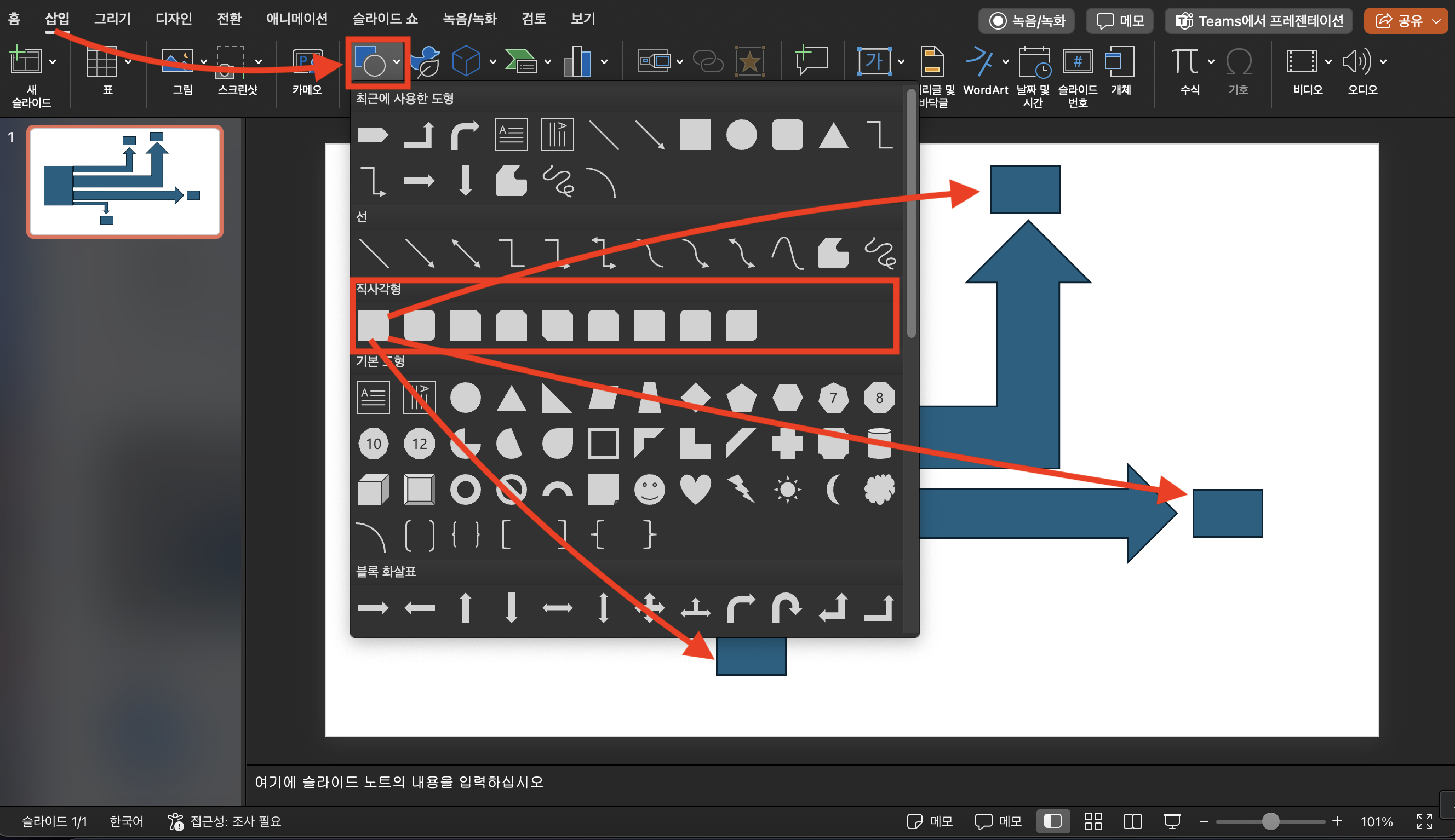Click the Equation (수식) pi icon

point(1185,61)
